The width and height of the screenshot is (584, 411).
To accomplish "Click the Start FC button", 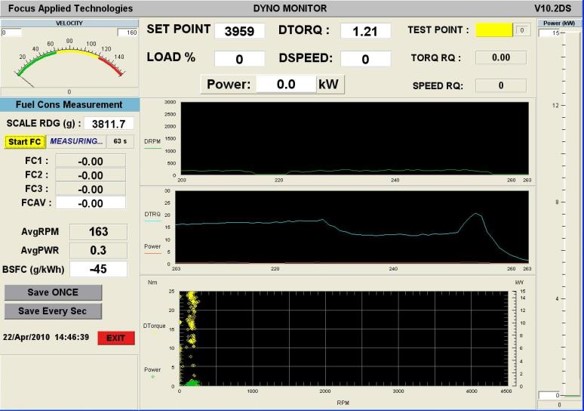I will [x=25, y=142].
